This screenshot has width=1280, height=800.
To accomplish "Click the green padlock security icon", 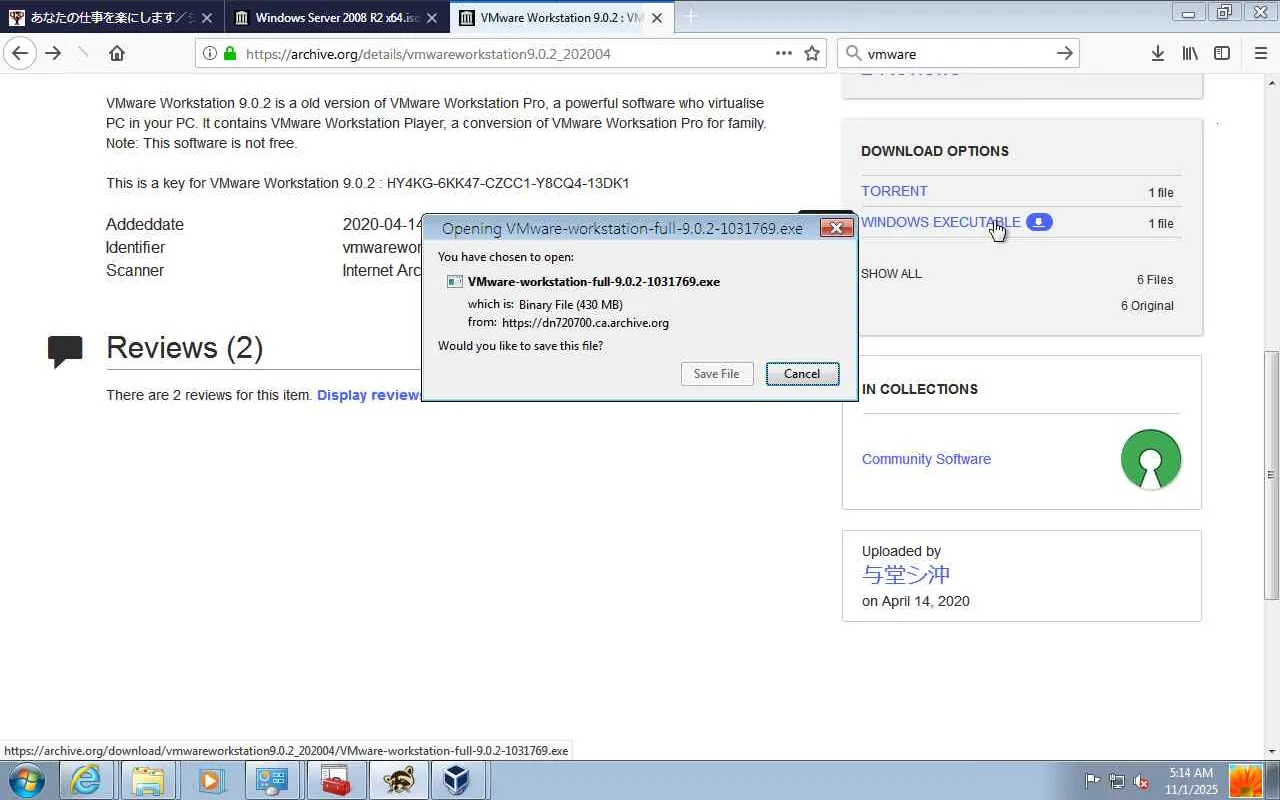I will tap(230, 54).
